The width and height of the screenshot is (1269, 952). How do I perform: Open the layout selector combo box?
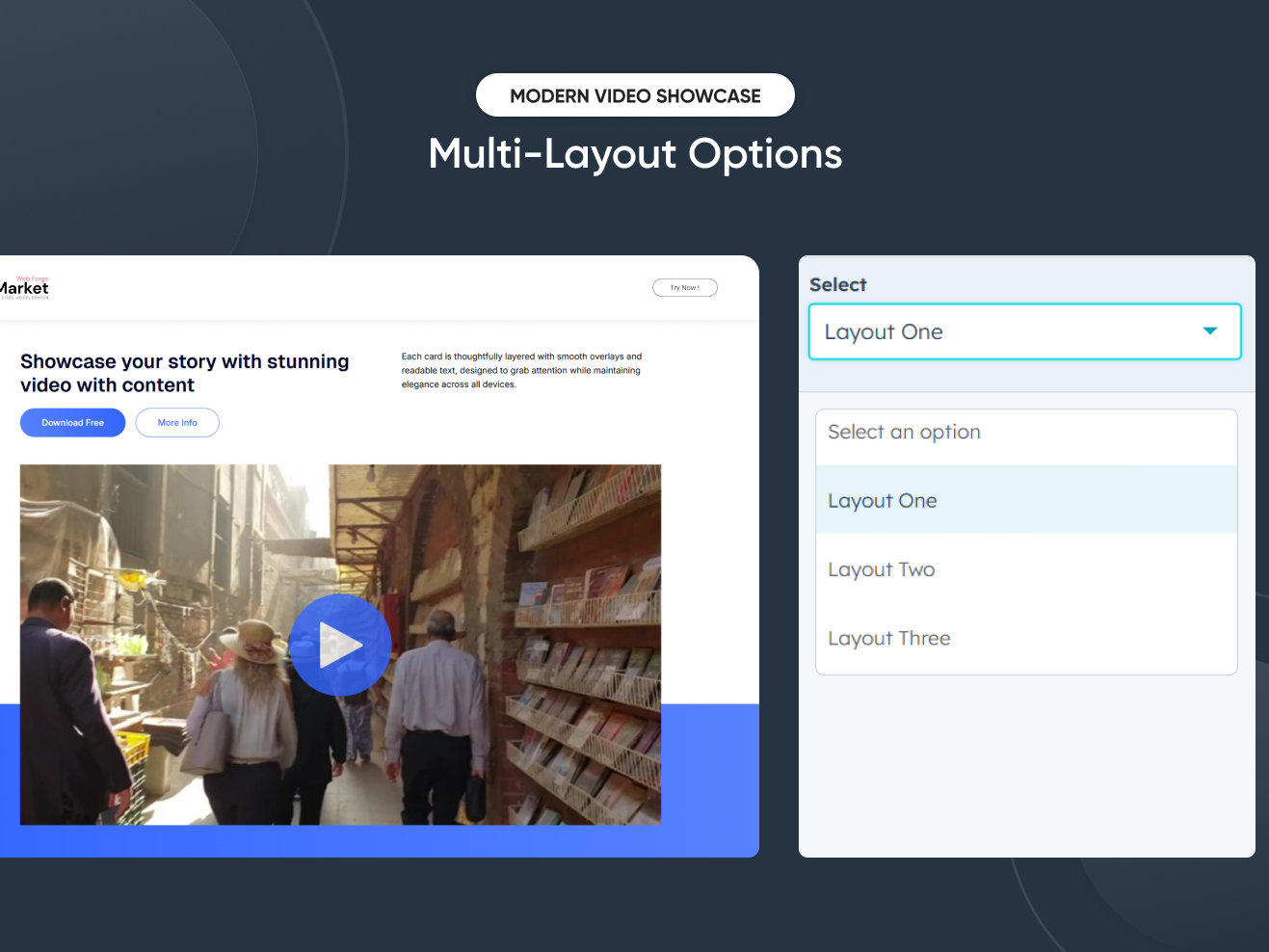[x=1024, y=331]
